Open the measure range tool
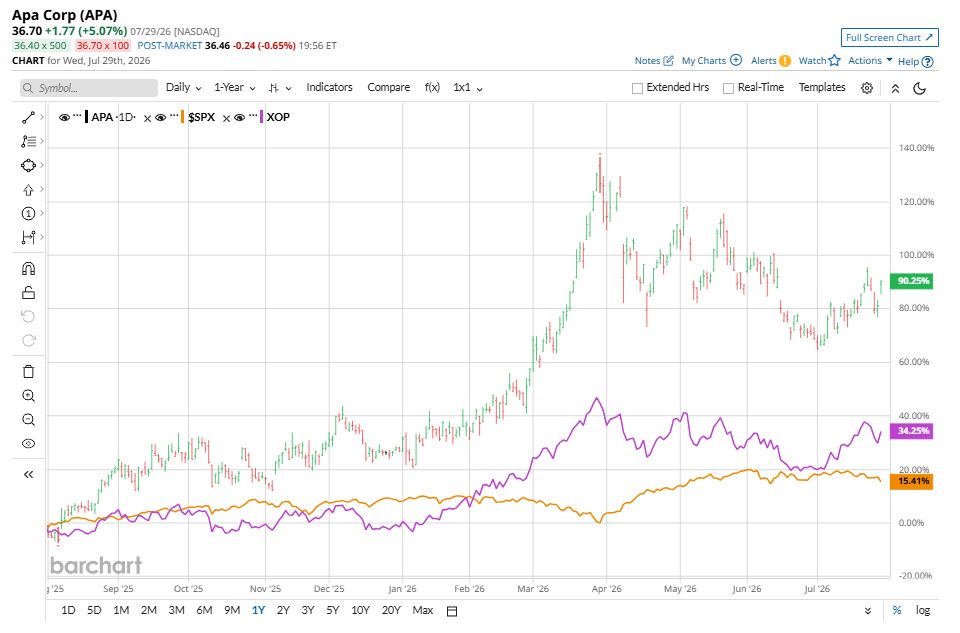The image size is (960, 633). pyautogui.click(x=28, y=238)
